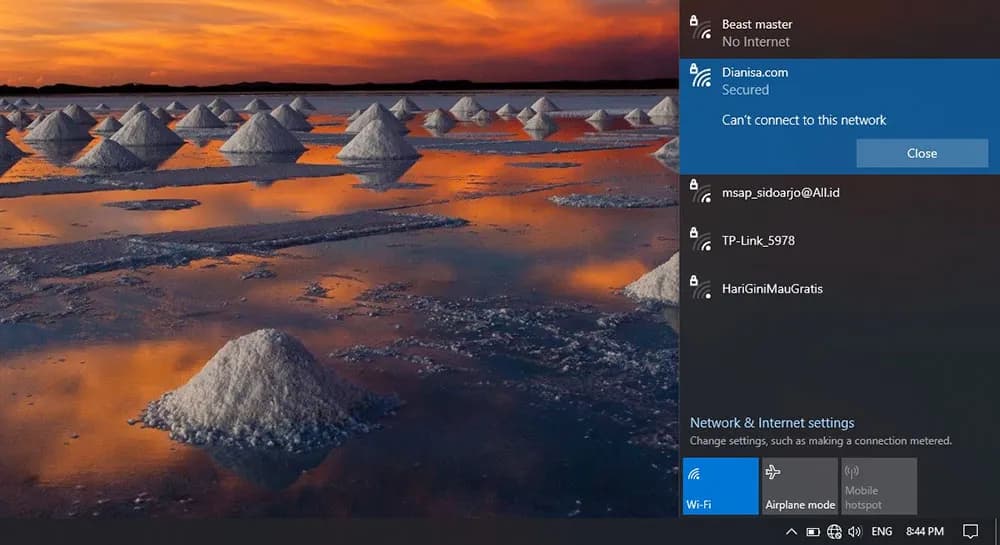This screenshot has width=1000, height=545.
Task: Click the network globe tray icon
Action: pos(834,531)
